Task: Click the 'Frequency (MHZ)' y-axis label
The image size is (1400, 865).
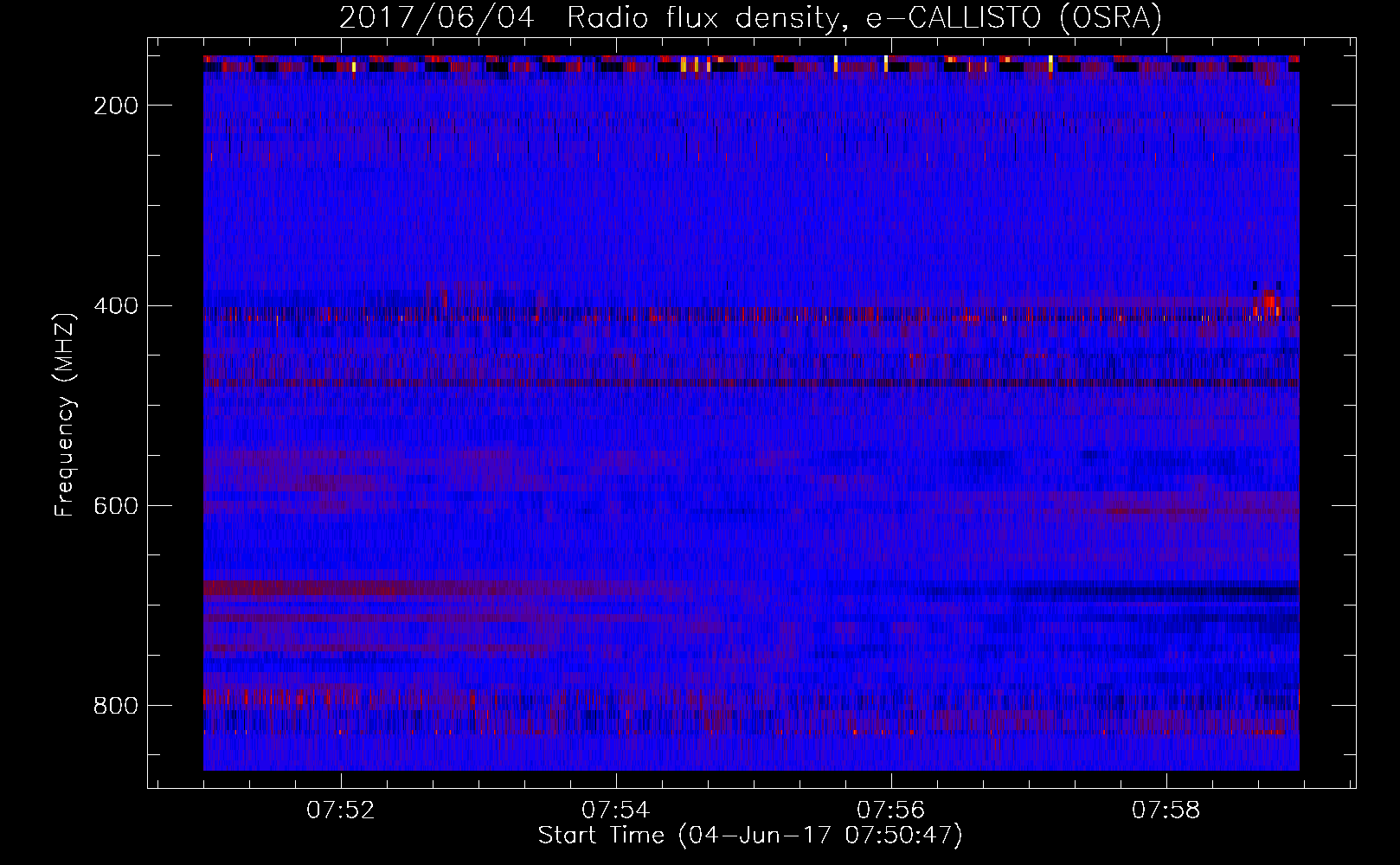Action: [65, 414]
